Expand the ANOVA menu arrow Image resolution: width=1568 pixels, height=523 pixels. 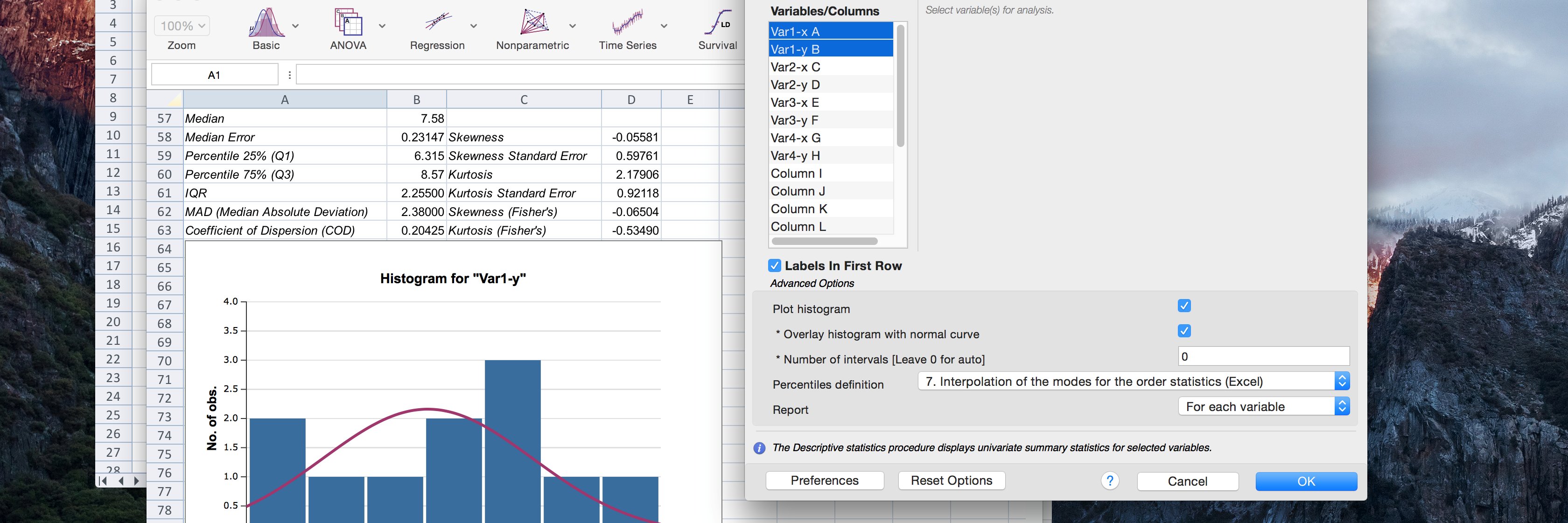(382, 26)
